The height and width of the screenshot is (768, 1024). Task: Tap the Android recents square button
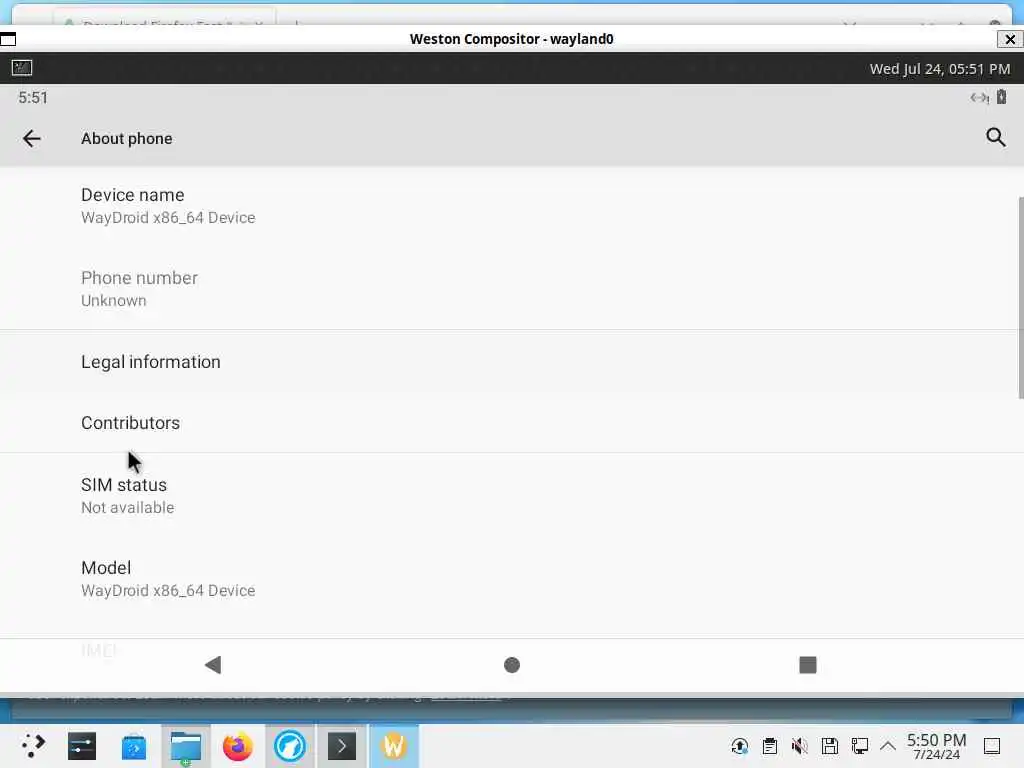(808, 665)
